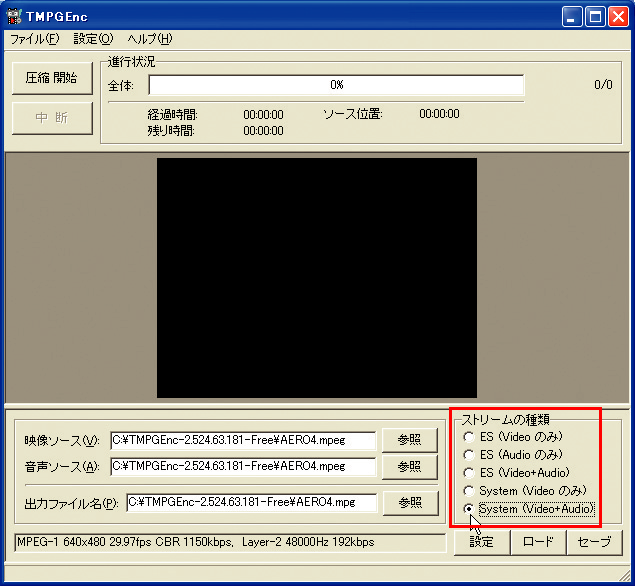Click the ロード button
635x586 pixels.
[x=538, y=542]
